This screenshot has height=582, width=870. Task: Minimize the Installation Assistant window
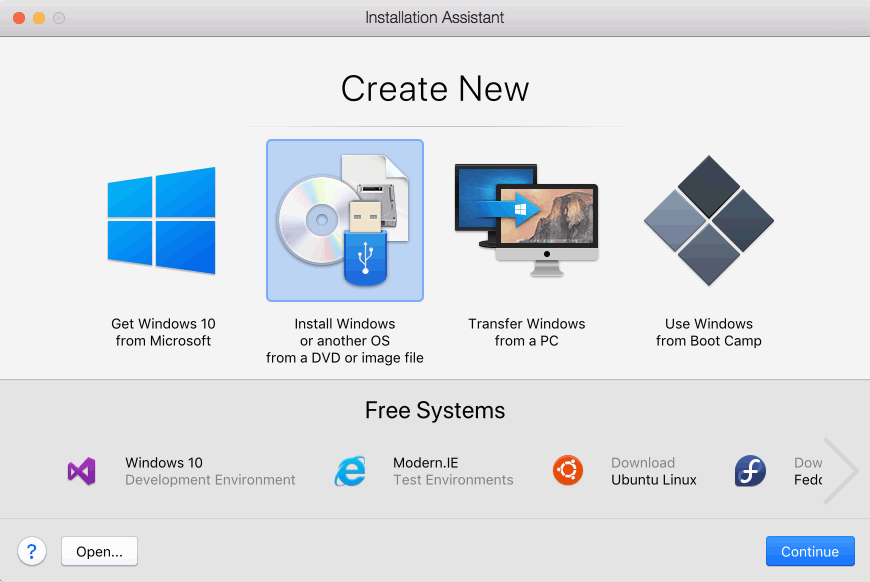pos(39,18)
